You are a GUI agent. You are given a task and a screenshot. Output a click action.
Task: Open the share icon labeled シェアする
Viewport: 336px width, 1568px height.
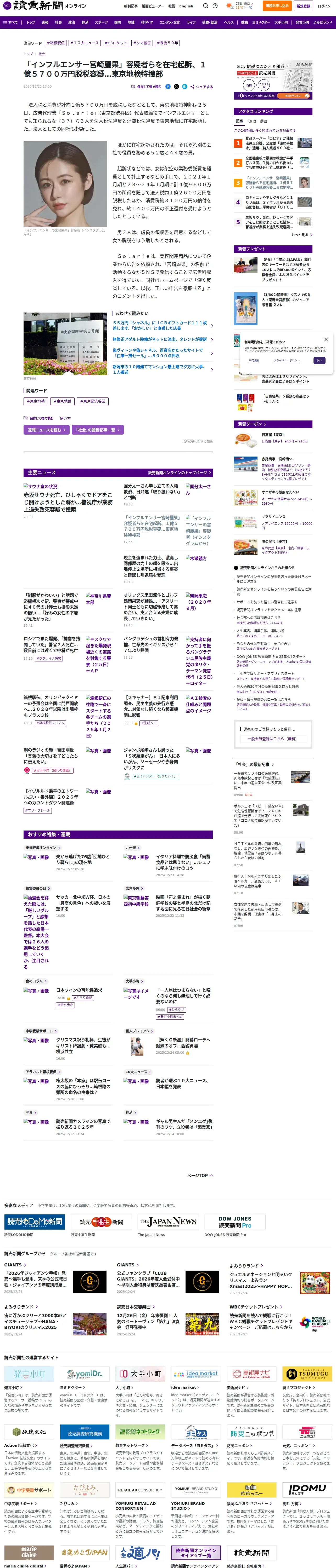click(201, 87)
